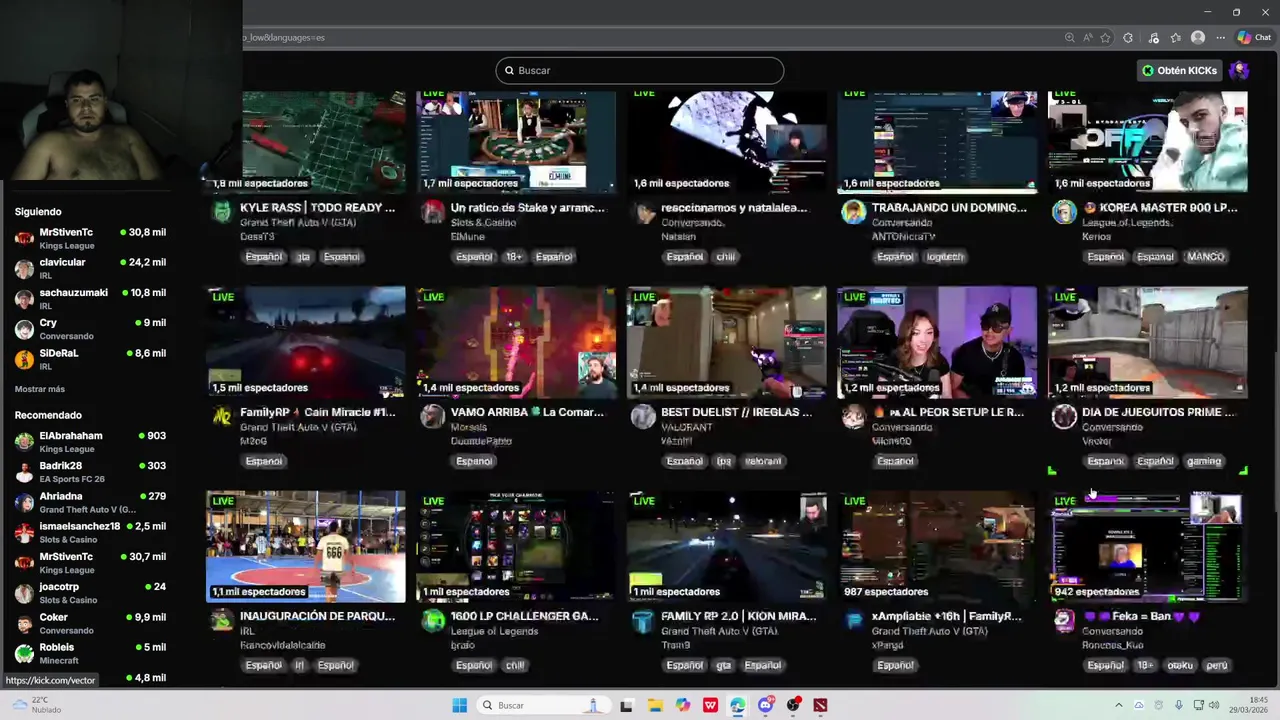Click reaccionamos y natalalea stream title
The image size is (1280, 720).
click(734, 208)
